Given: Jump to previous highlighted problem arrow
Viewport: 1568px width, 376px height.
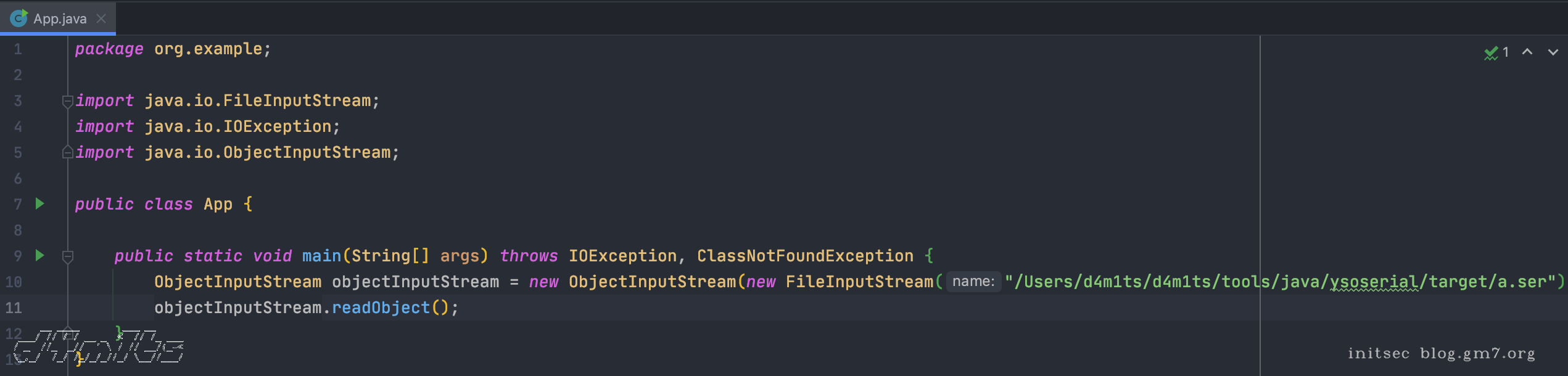Looking at the screenshot, I should (1527, 52).
